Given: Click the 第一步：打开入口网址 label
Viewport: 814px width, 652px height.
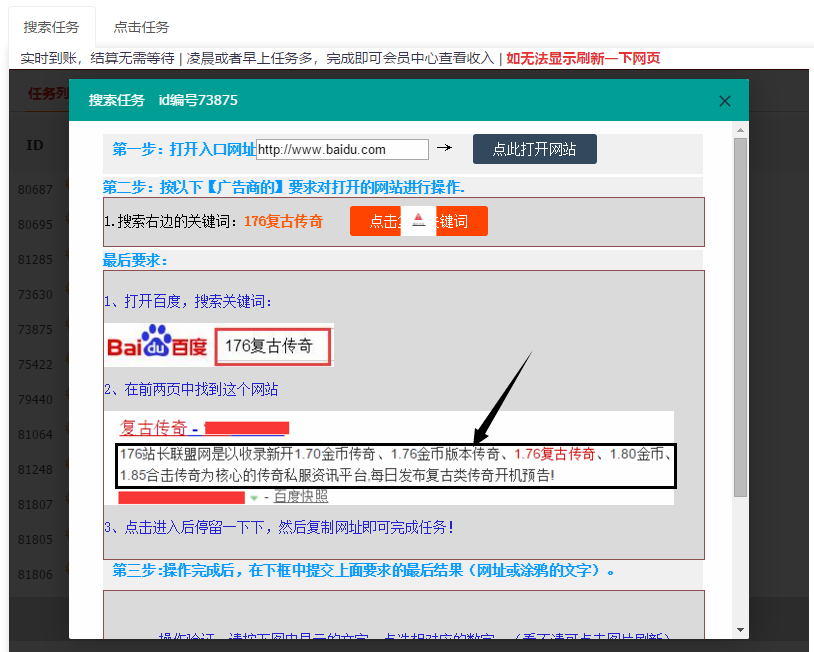Looking at the screenshot, I should tap(184, 150).
